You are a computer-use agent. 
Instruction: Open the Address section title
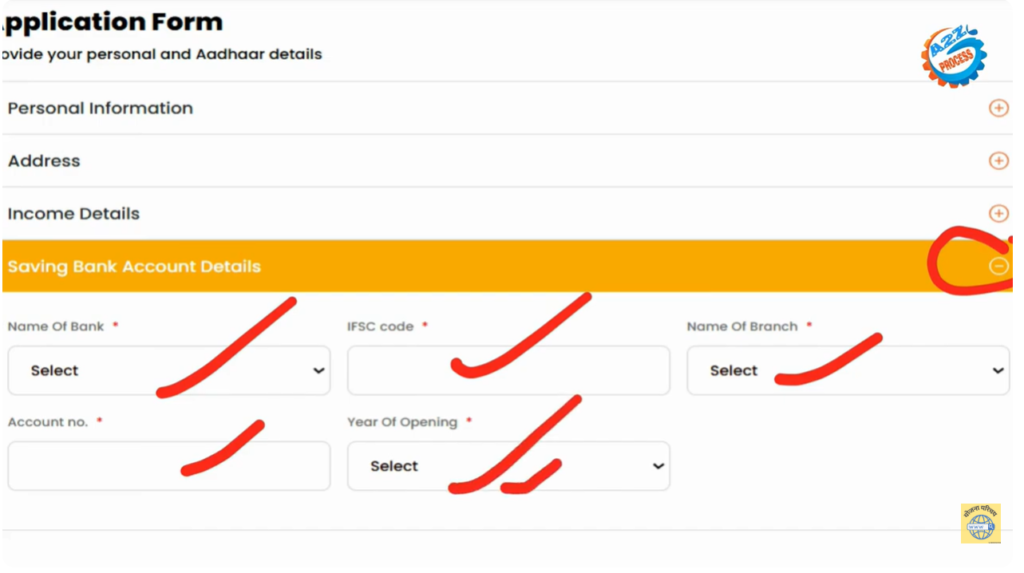[x=44, y=161]
